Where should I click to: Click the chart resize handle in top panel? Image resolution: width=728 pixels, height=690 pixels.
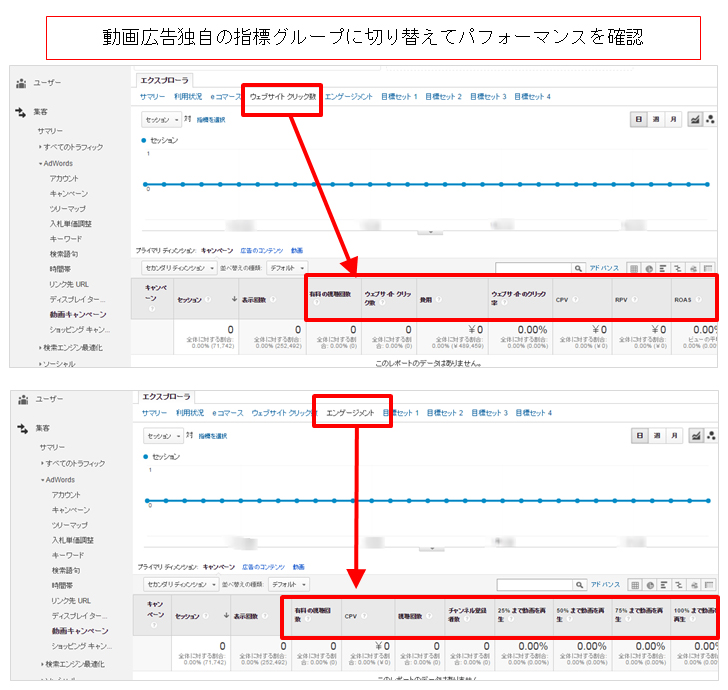(x=430, y=231)
